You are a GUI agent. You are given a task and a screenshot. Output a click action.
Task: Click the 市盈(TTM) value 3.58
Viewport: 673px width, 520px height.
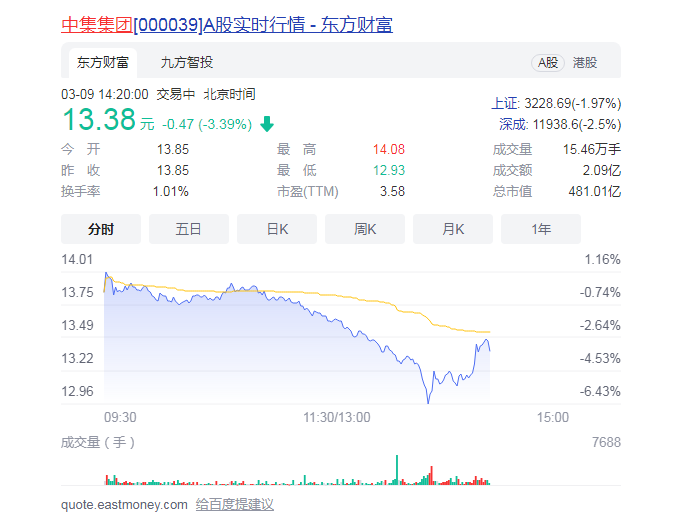coord(392,191)
